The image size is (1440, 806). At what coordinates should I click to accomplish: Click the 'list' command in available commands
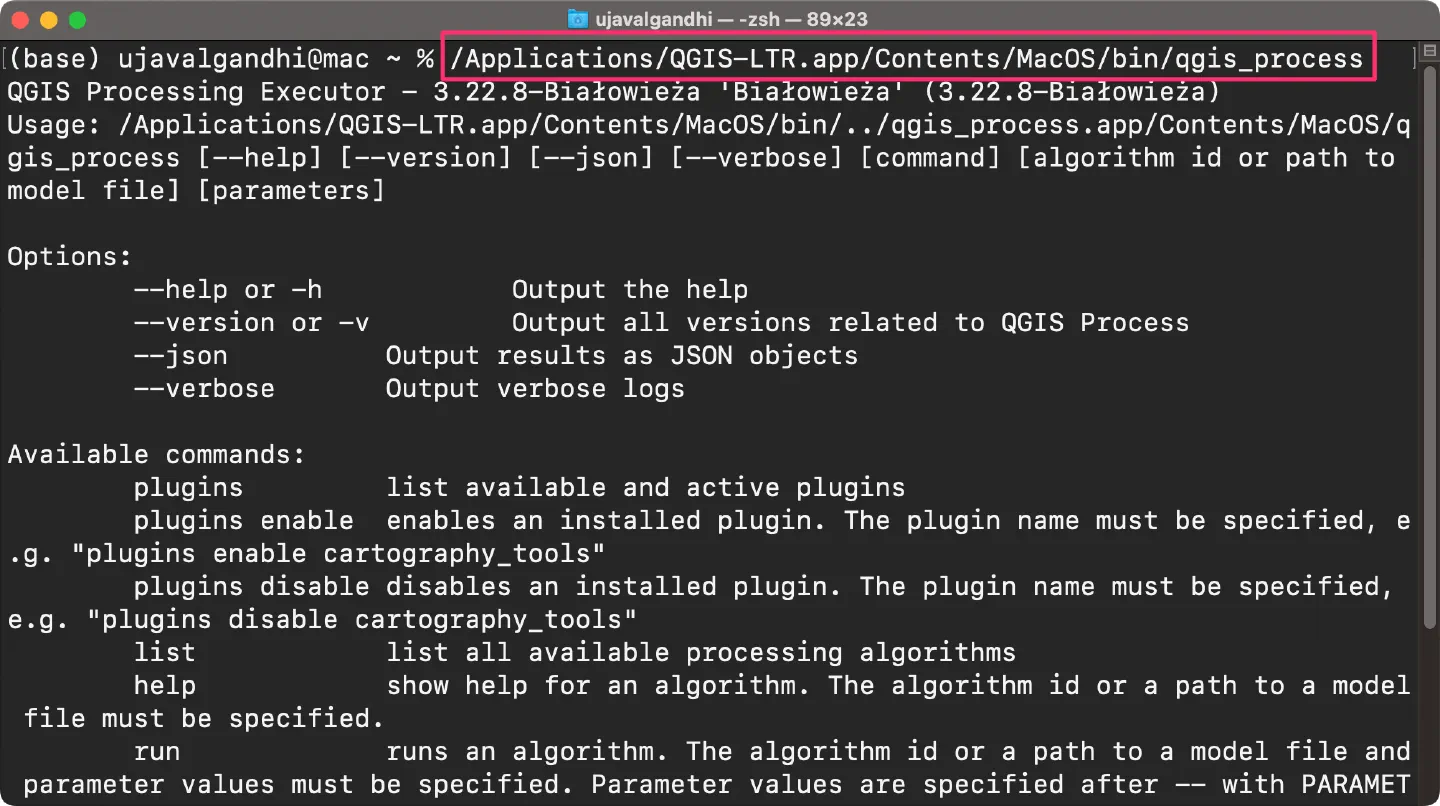click(165, 653)
